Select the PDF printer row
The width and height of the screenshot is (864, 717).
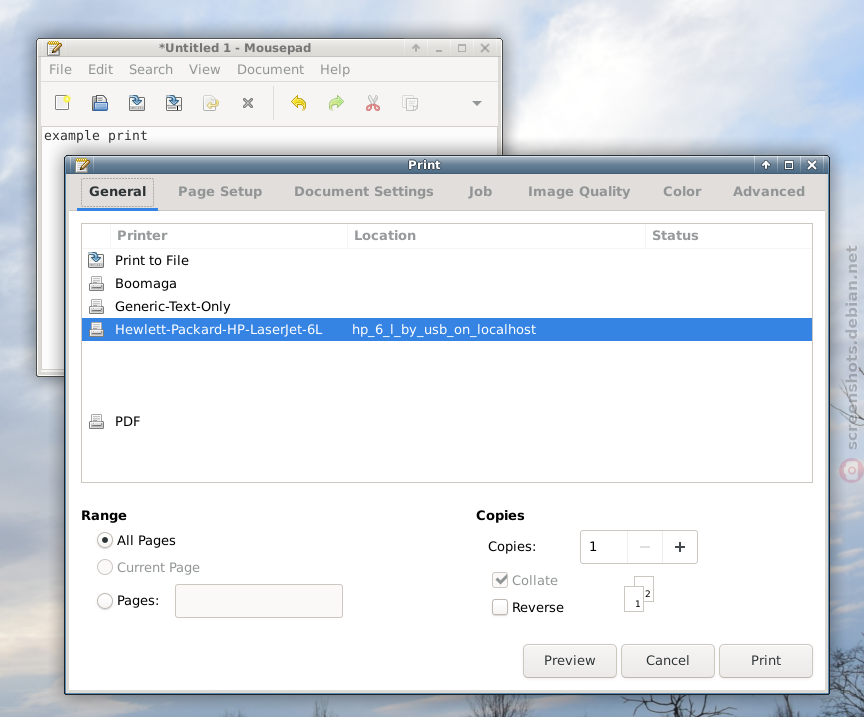point(447,422)
